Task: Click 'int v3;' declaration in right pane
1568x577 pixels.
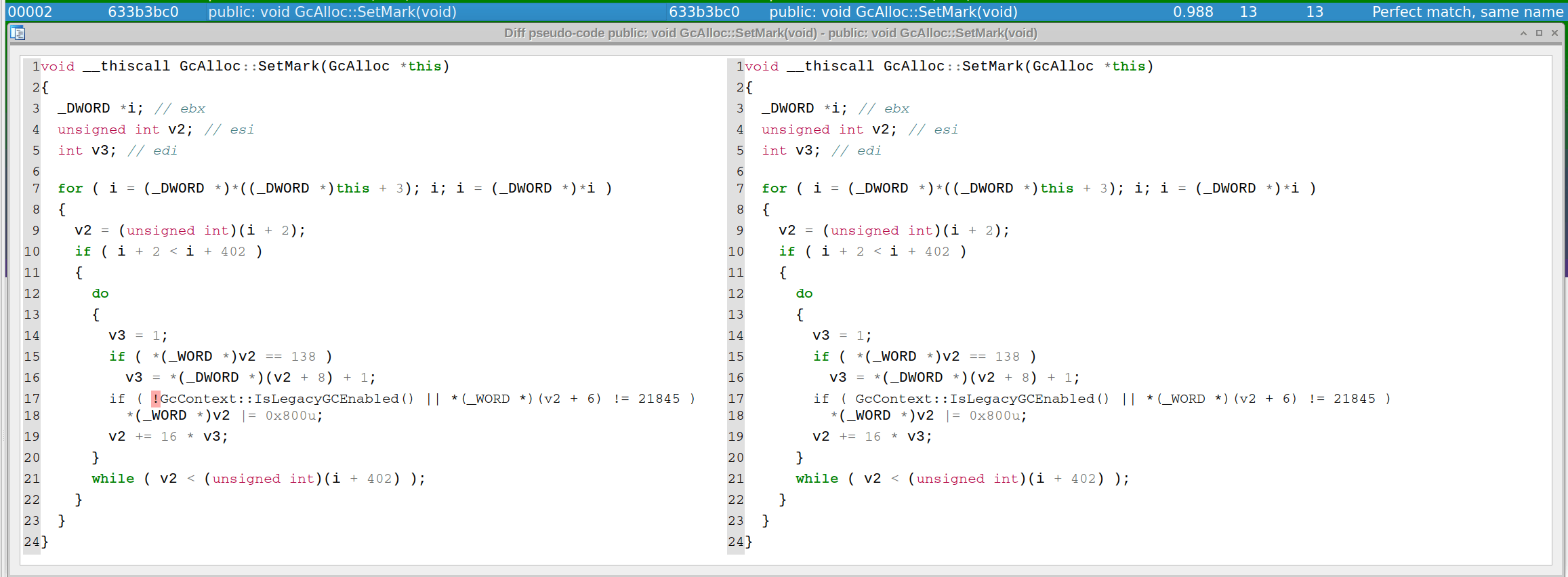Action: pos(791,151)
